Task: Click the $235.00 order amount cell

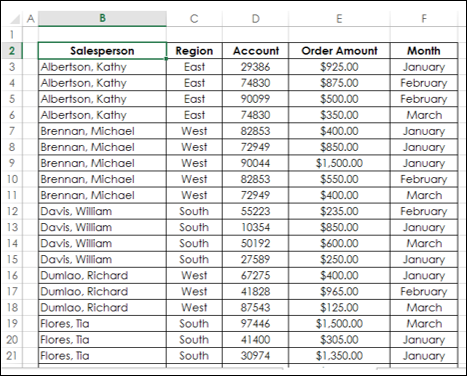Action: point(339,211)
